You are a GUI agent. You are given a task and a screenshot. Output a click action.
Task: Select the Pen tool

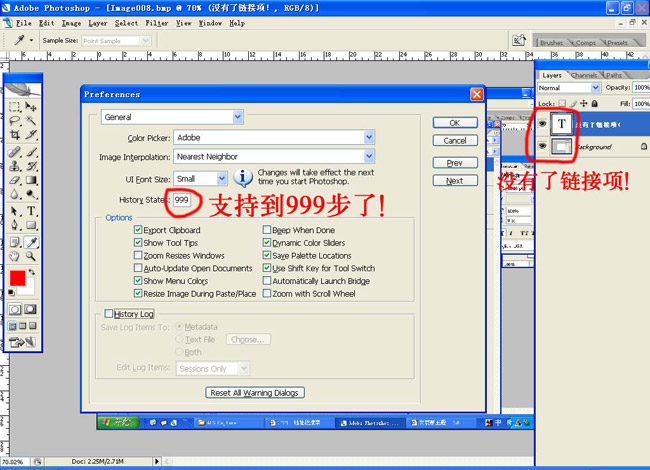(15, 225)
